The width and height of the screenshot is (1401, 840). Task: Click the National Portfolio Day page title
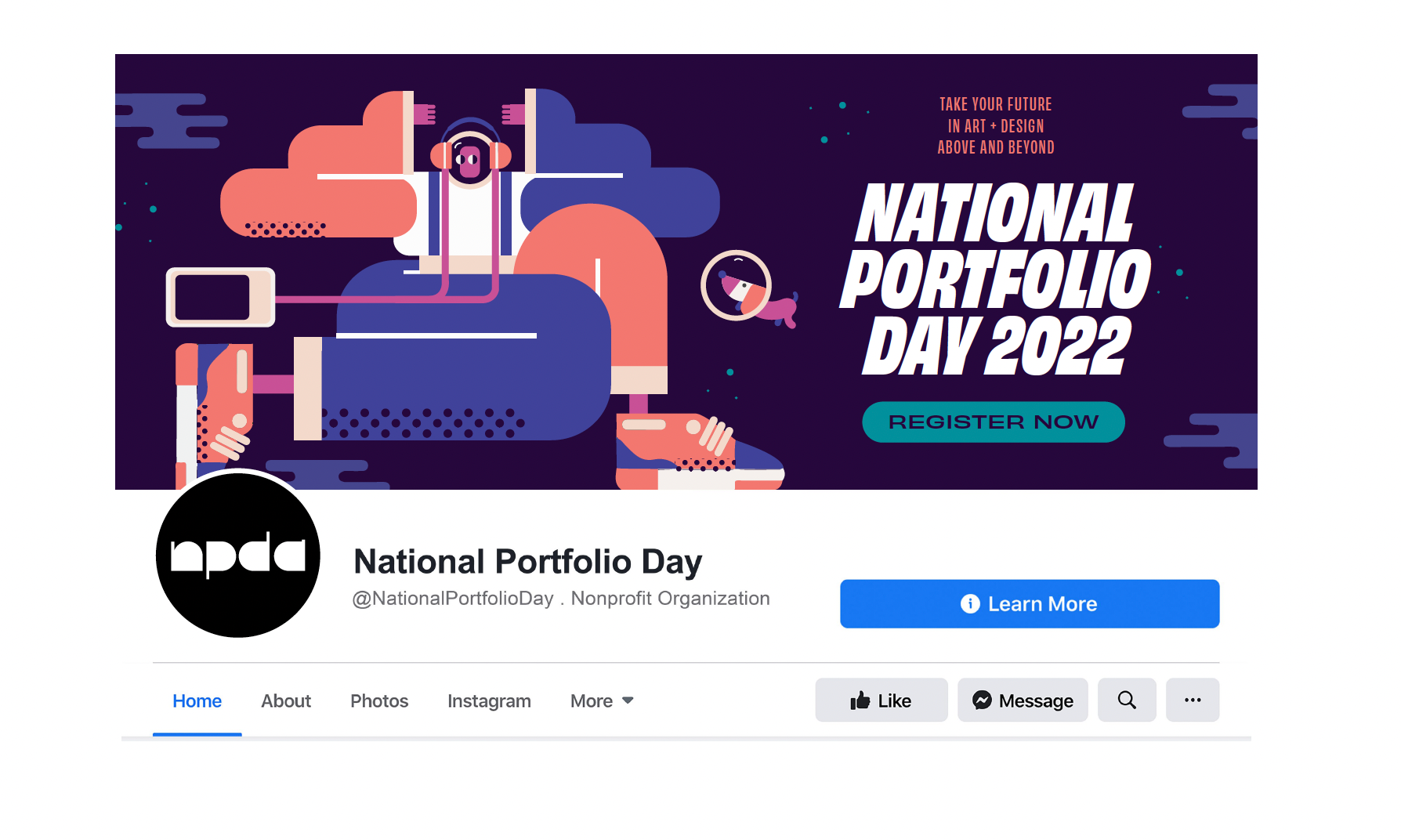pyautogui.click(x=527, y=562)
